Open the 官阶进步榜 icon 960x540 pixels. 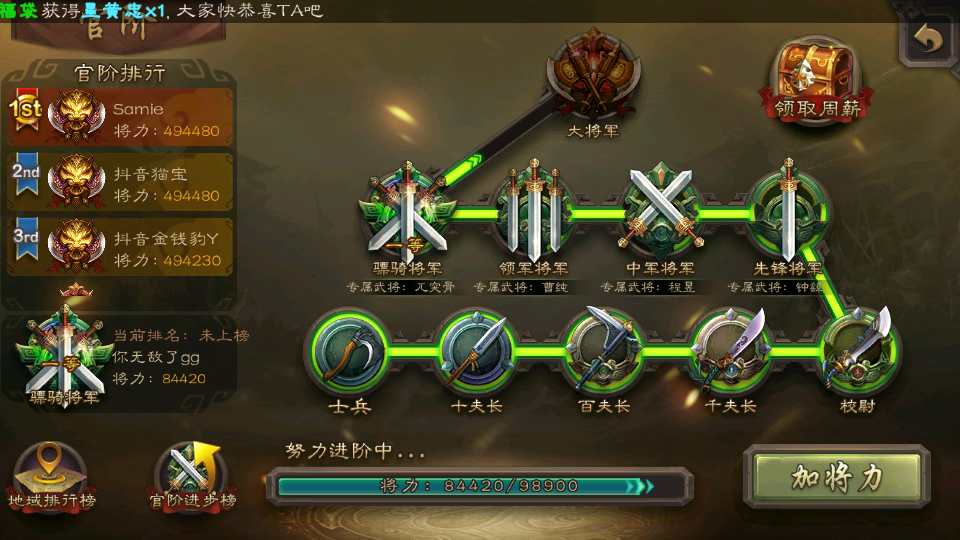pyautogui.click(x=193, y=477)
